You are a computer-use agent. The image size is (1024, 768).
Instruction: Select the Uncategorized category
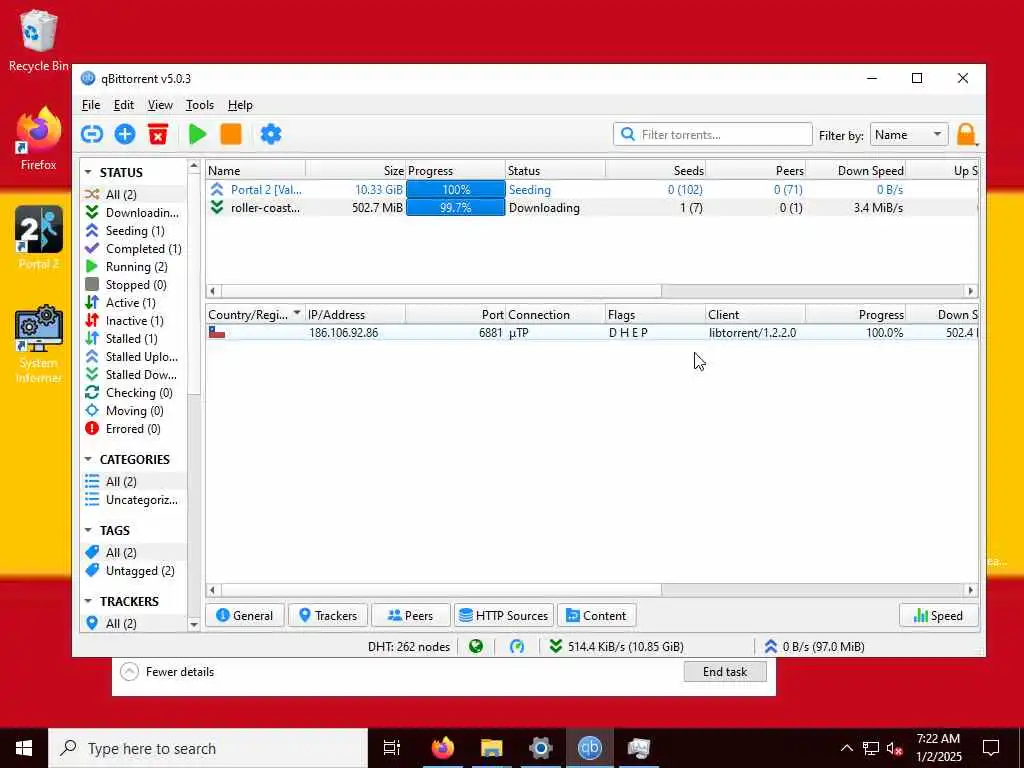132,500
